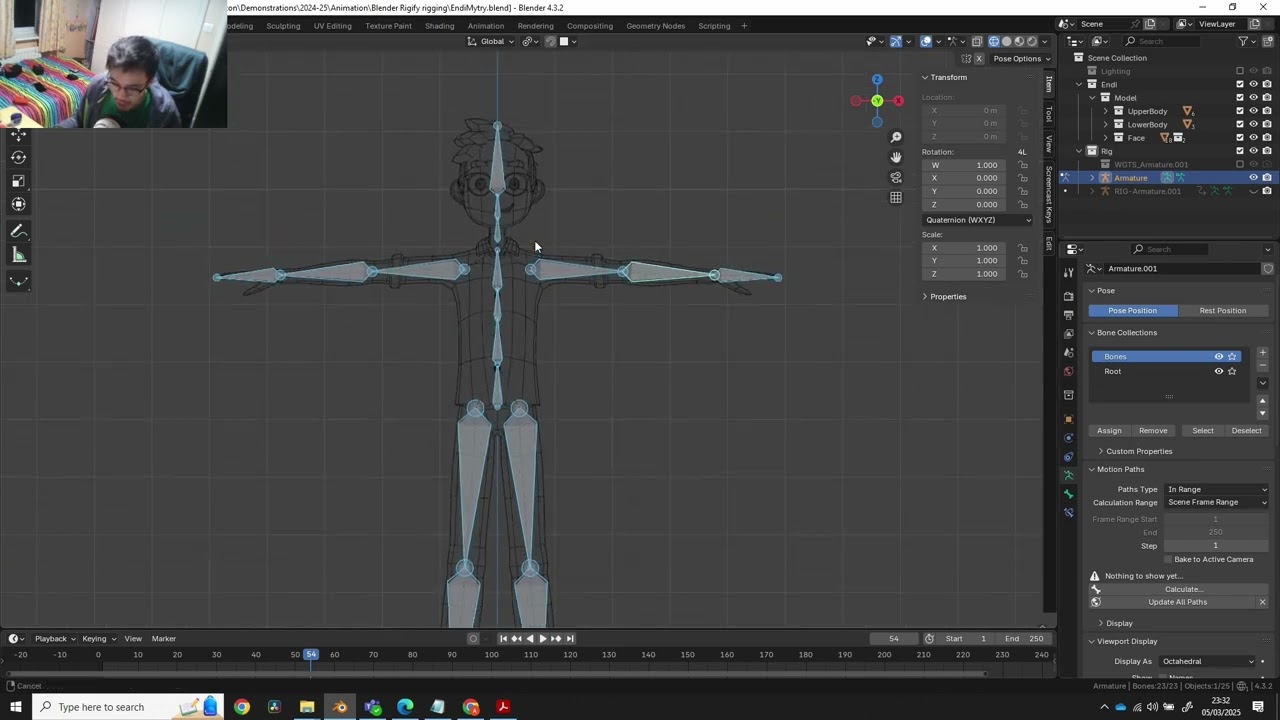This screenshot has width=1280, height=720.
Task: Hide the Armature object in viewport
Action: (1253, 178)
